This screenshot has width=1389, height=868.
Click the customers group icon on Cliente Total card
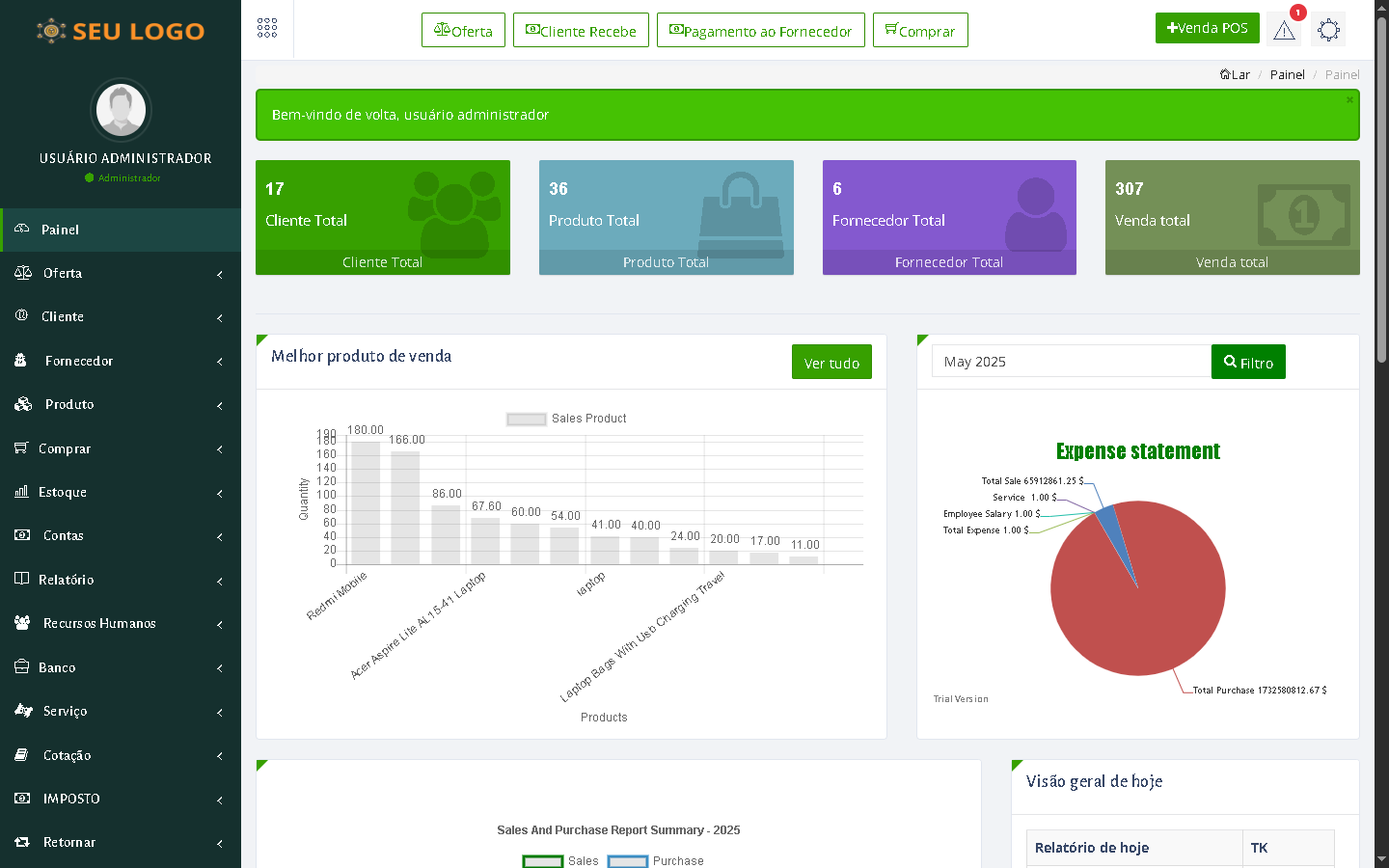(453, 210)
